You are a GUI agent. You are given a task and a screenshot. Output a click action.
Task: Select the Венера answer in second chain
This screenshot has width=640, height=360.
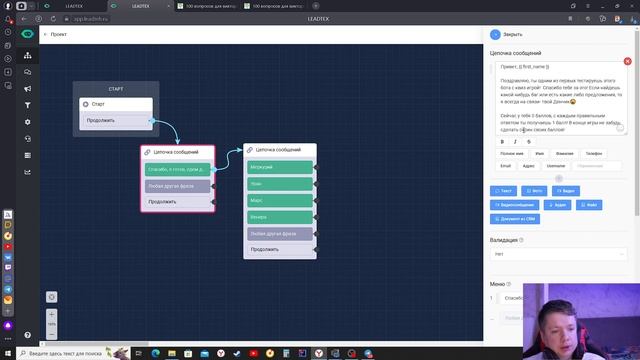pyautogui.click(x=280, y=217)
